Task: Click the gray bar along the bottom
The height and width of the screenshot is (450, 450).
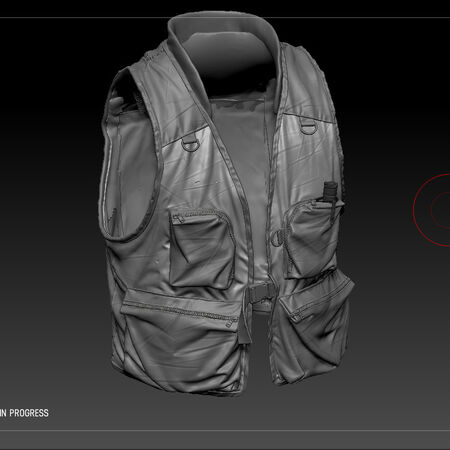Action: coord(225,440)
